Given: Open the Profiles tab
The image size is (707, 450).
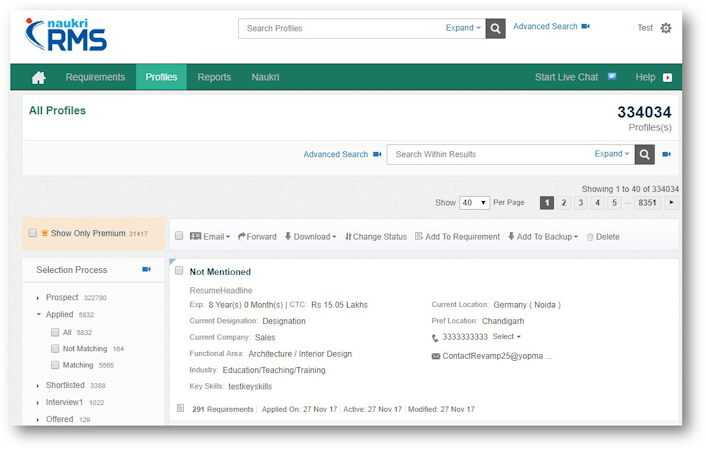Looking at the screenshot, I should click(x=161, y=77).
